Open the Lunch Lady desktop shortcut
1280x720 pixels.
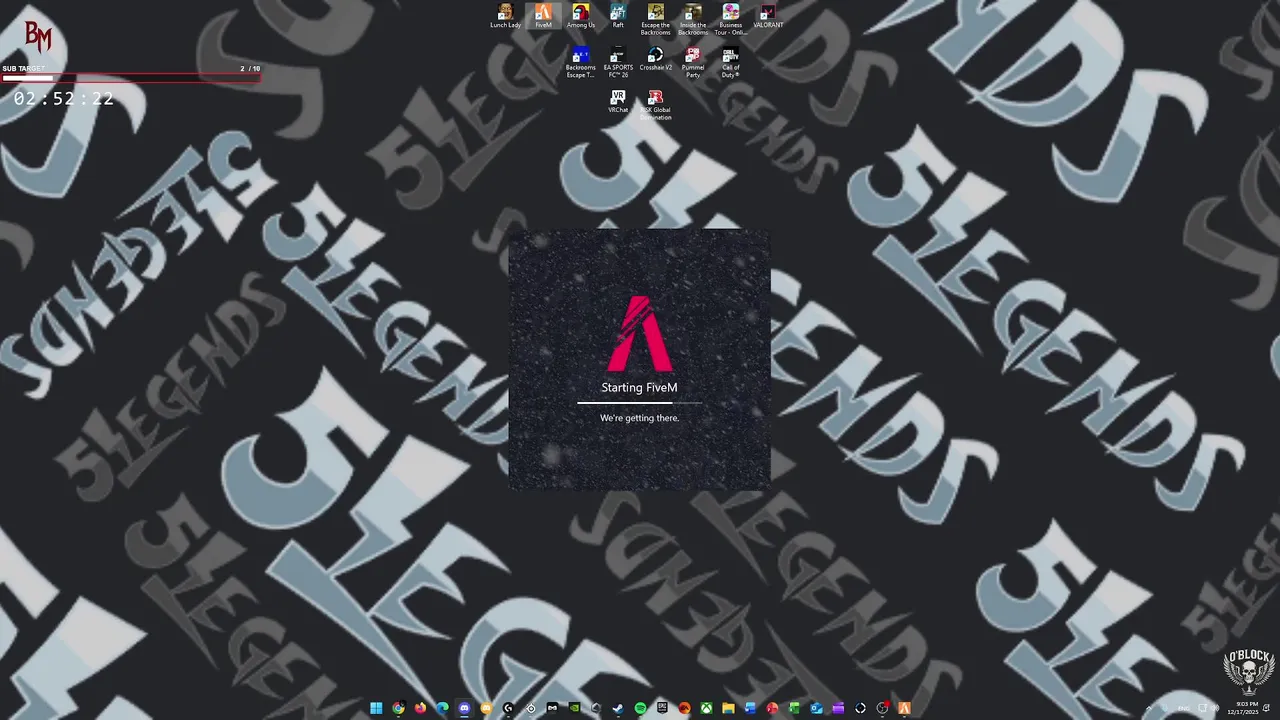tap(505, 16)
